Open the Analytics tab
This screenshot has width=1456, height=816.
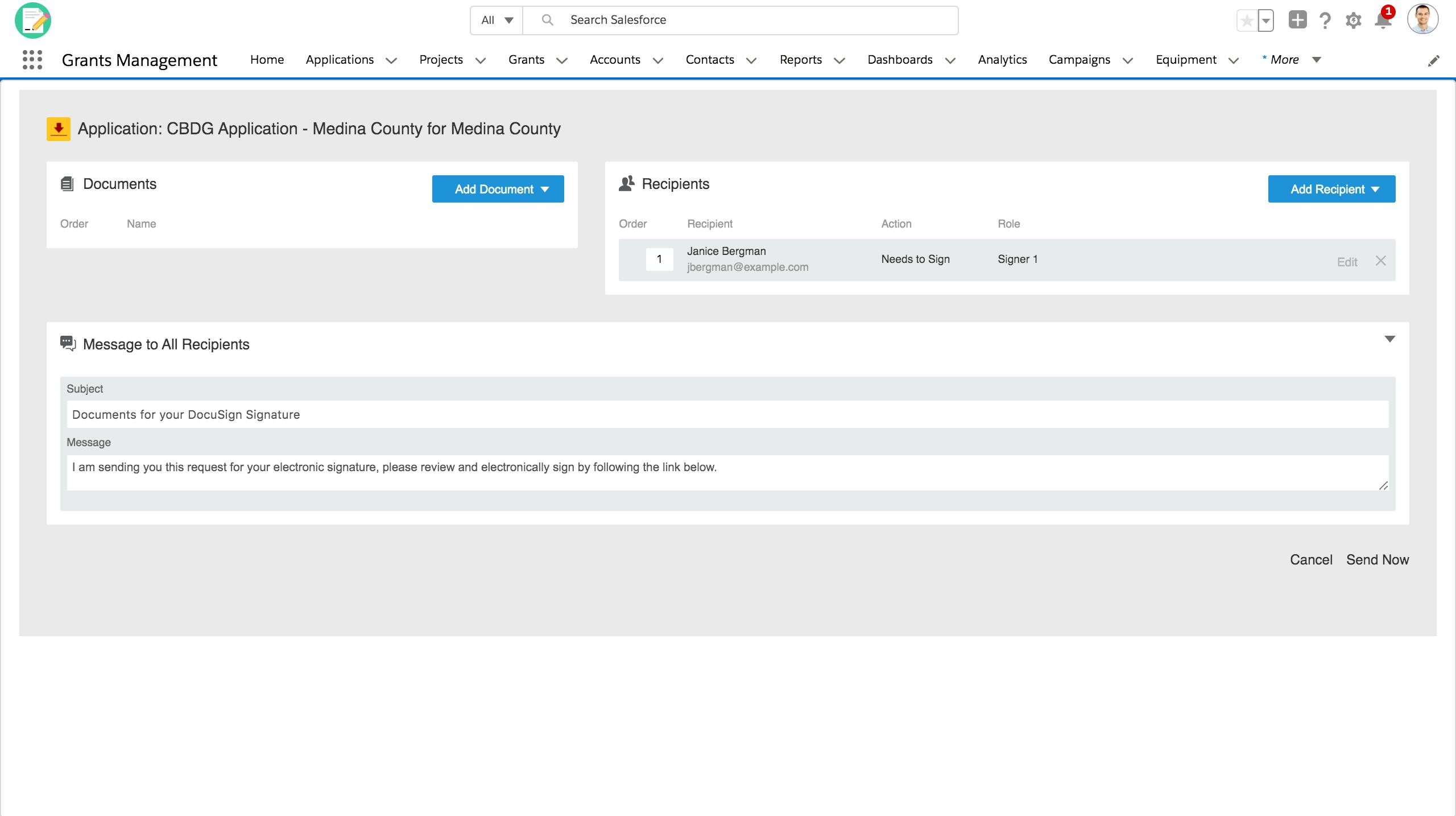tap(1002, 60)
